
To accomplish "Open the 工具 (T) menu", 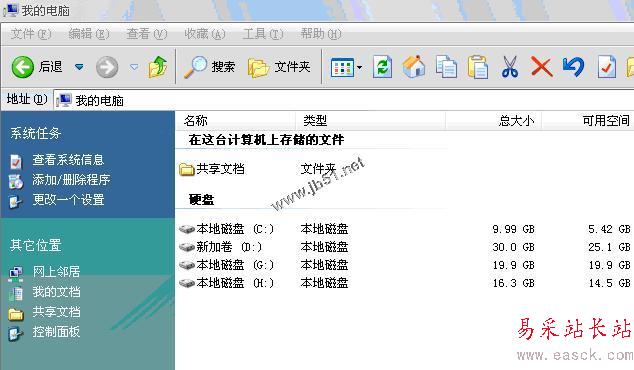I will pyautogui.click(x=263, y=34).
